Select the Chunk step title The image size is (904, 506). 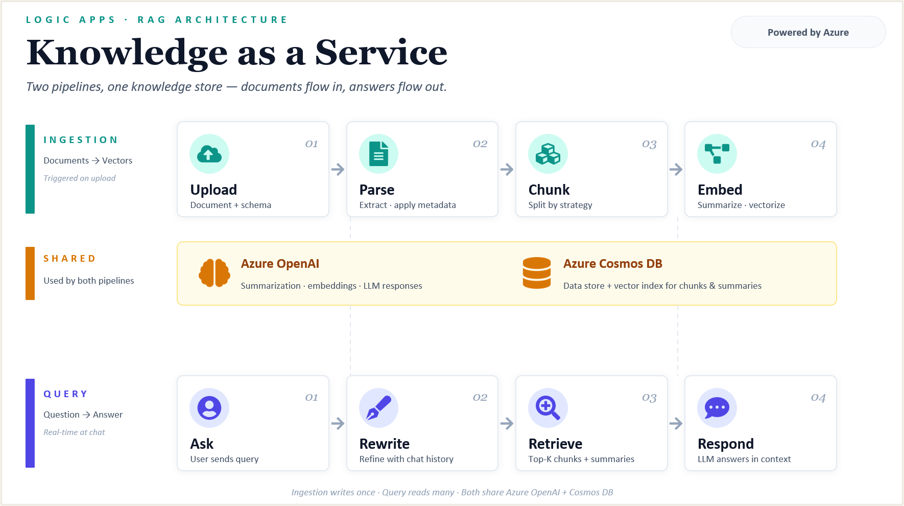click(x=549, y=190)
